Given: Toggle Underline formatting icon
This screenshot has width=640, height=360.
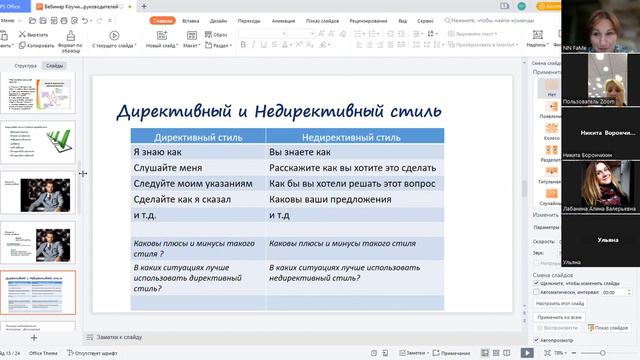Looking at the screenshot, I should 264,44.
